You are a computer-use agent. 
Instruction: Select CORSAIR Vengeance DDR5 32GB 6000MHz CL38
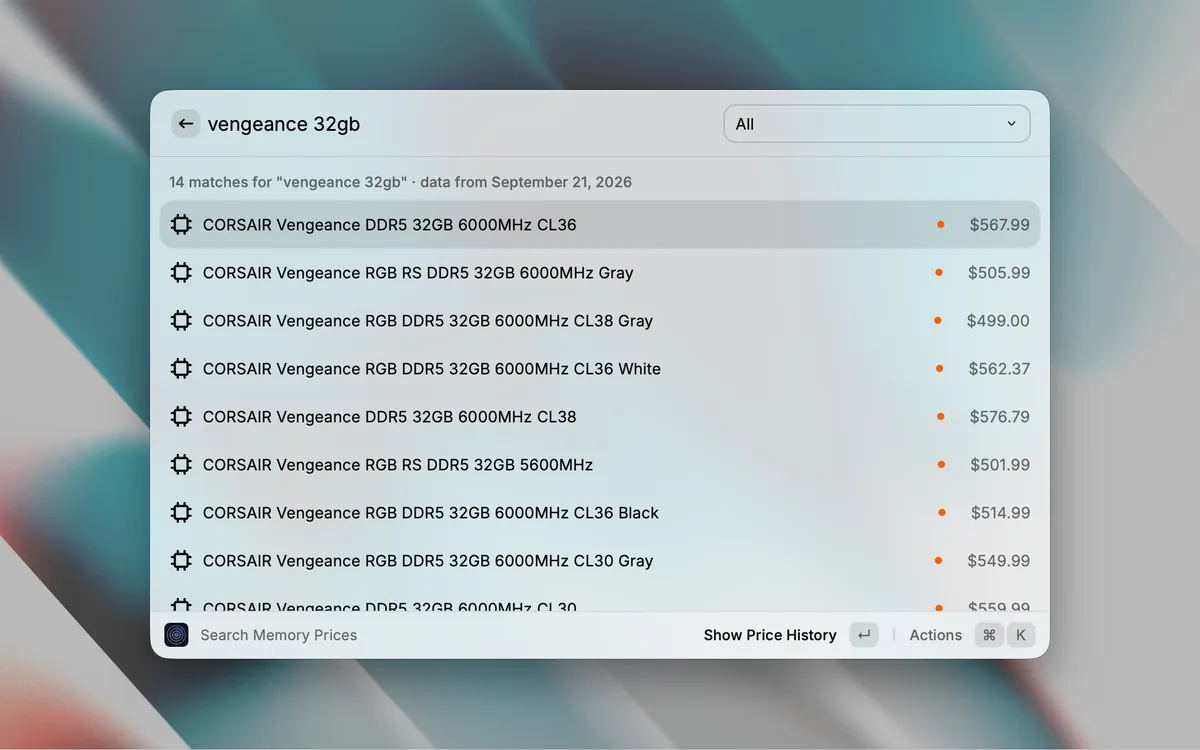click(600, 417)
